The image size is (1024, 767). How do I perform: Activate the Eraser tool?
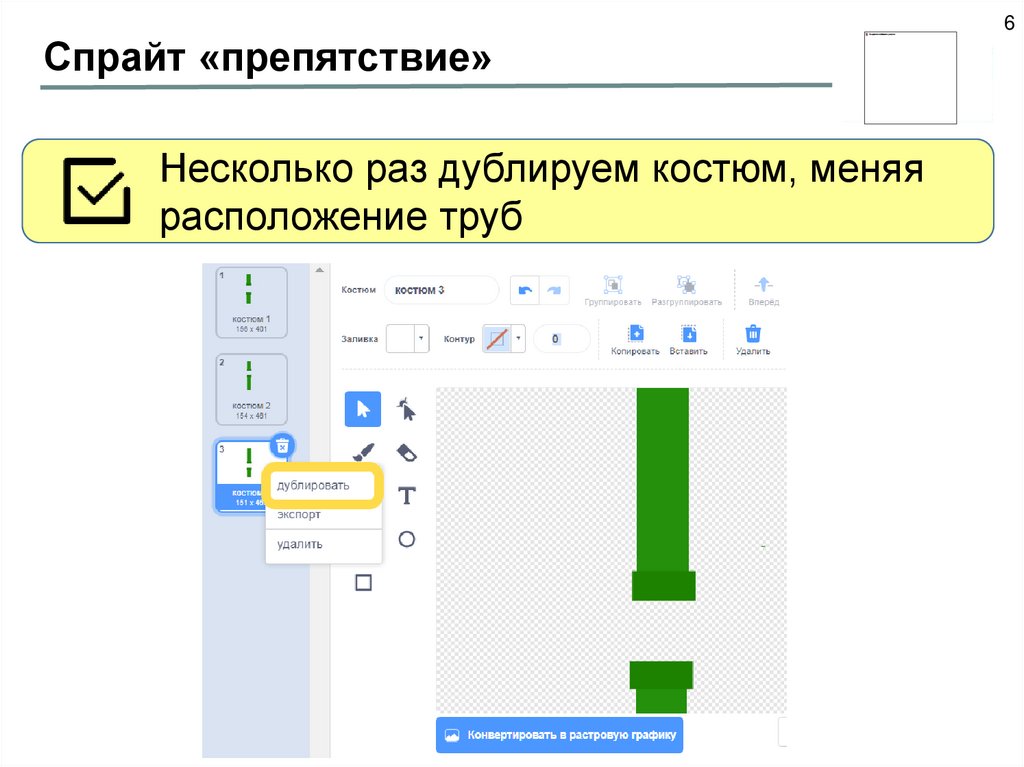[407, 453]
